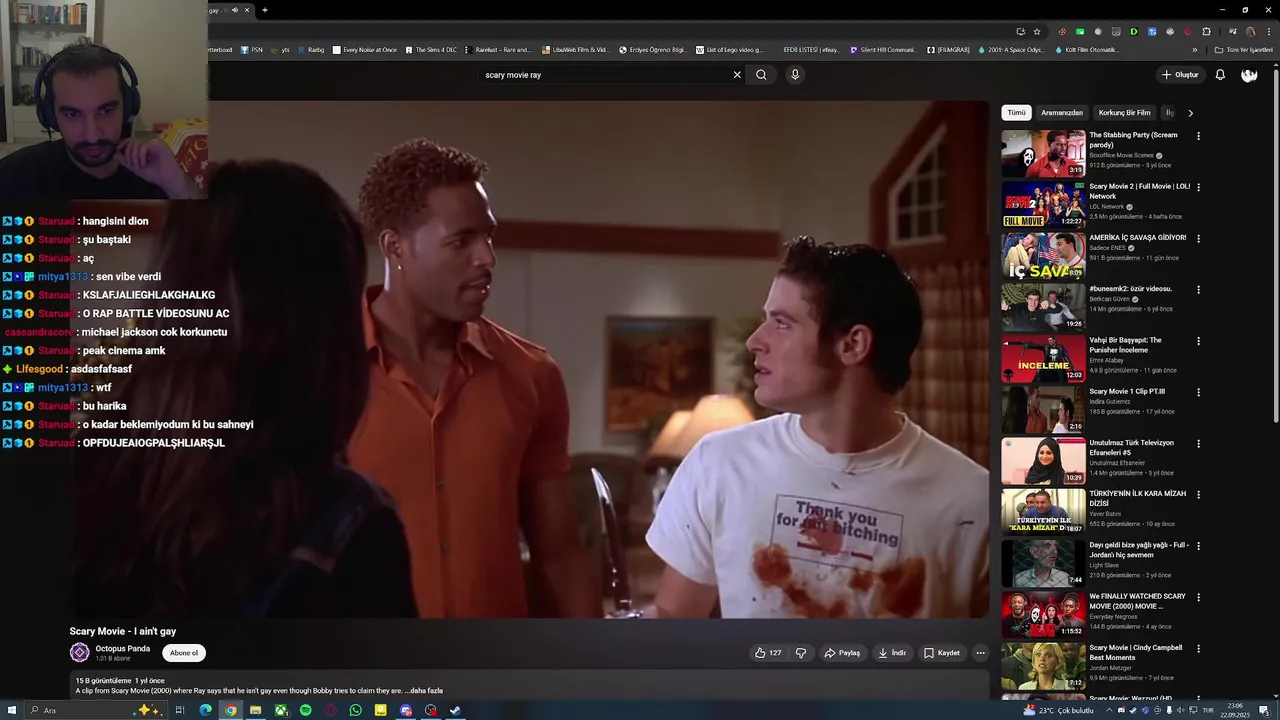Open Steam from taskbar
The height and width of the screenshot is (720, 1280).
pyautogui.click(x=455, y=710)
